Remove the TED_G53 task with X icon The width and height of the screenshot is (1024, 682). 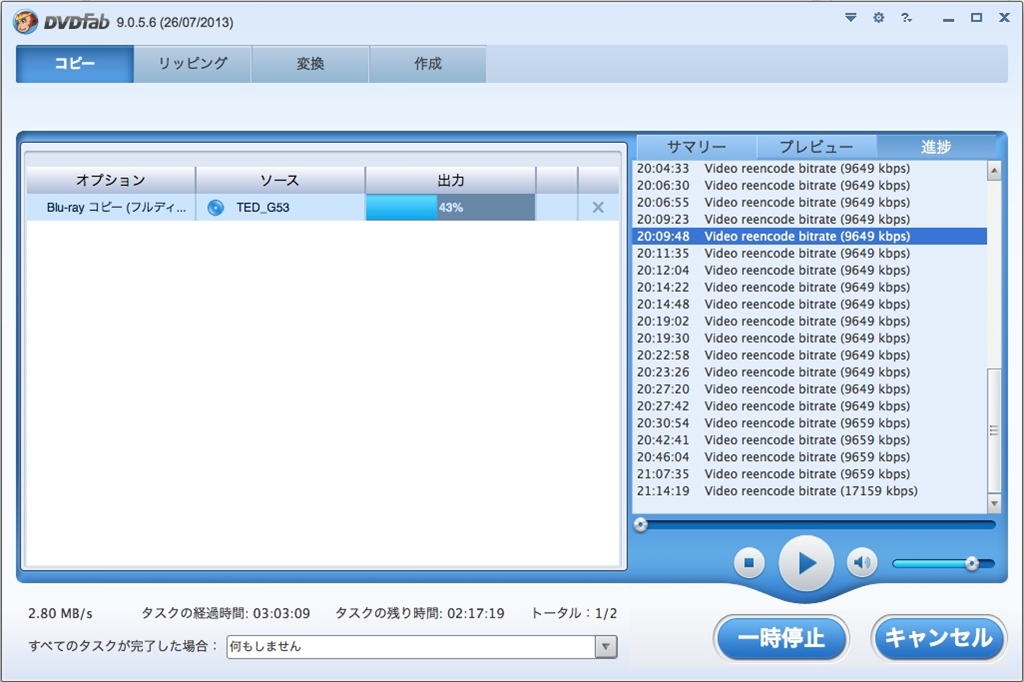[598, 208]
